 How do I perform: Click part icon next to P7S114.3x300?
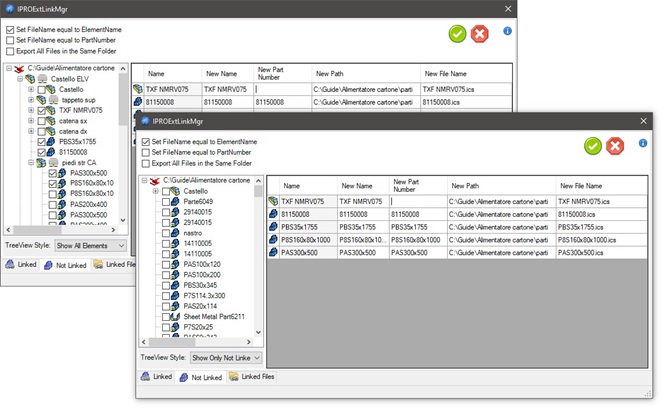(175, 296)
